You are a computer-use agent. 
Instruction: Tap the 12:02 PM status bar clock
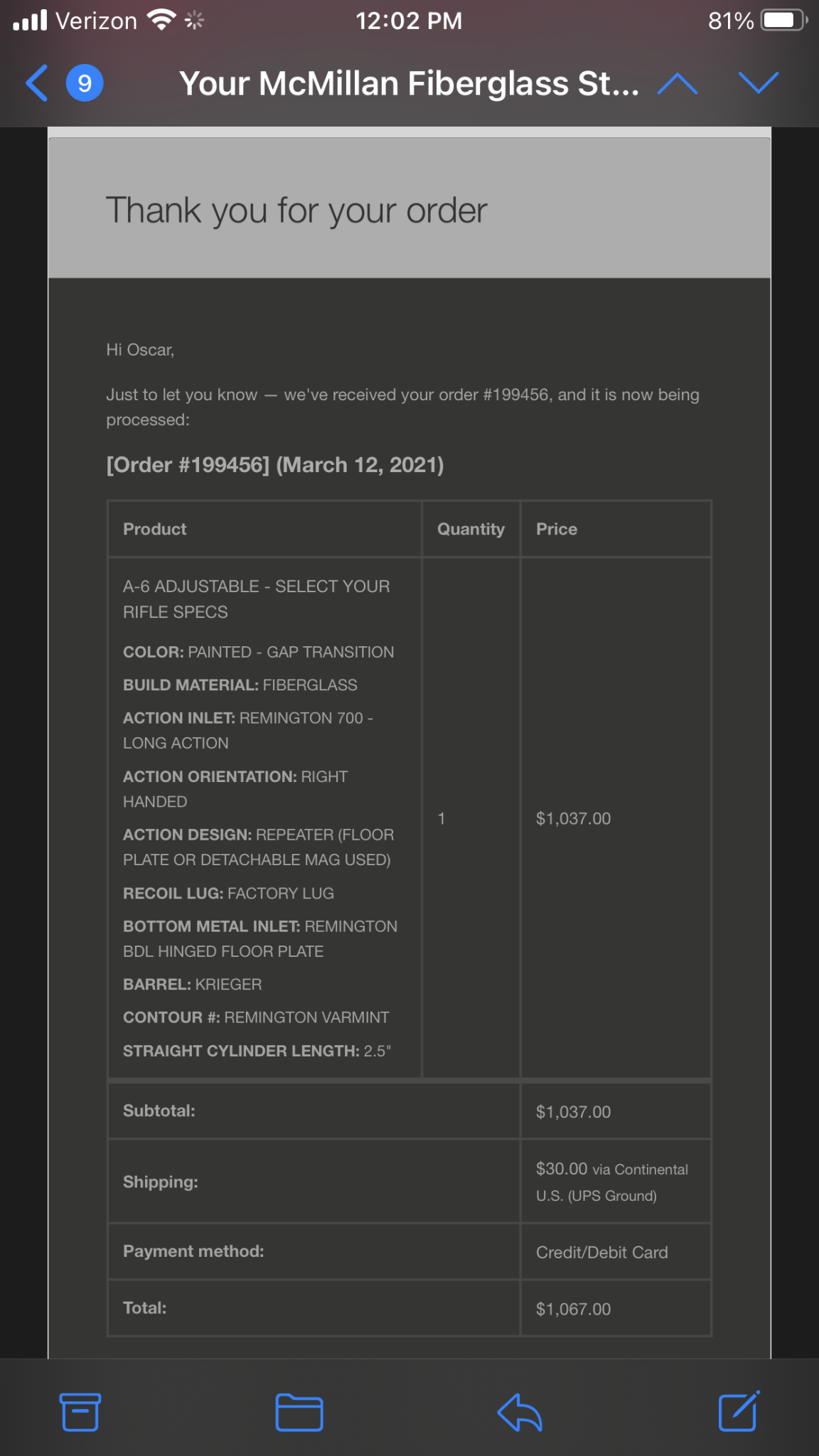[x=409, y=21]
